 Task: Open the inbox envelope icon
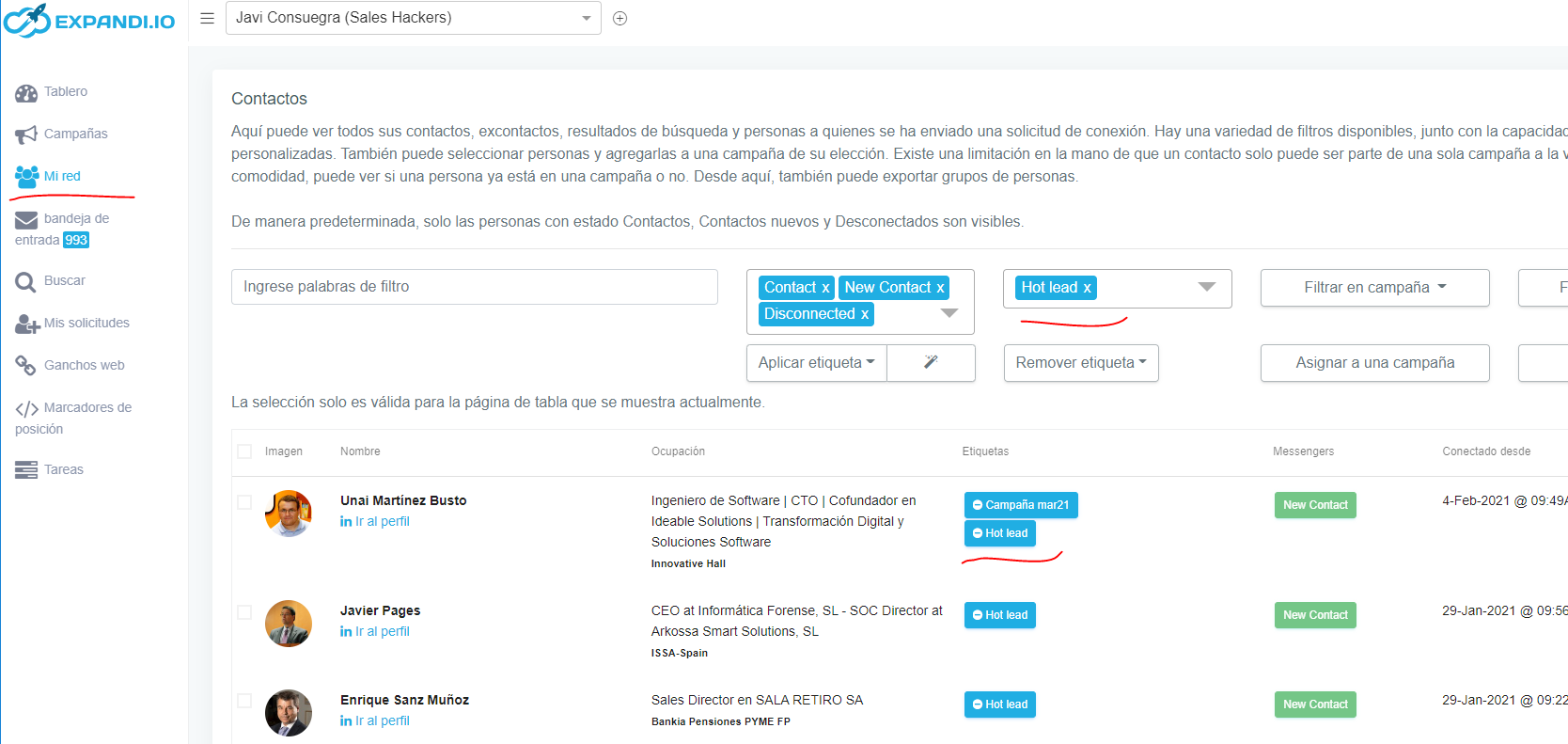click(26, 219)
